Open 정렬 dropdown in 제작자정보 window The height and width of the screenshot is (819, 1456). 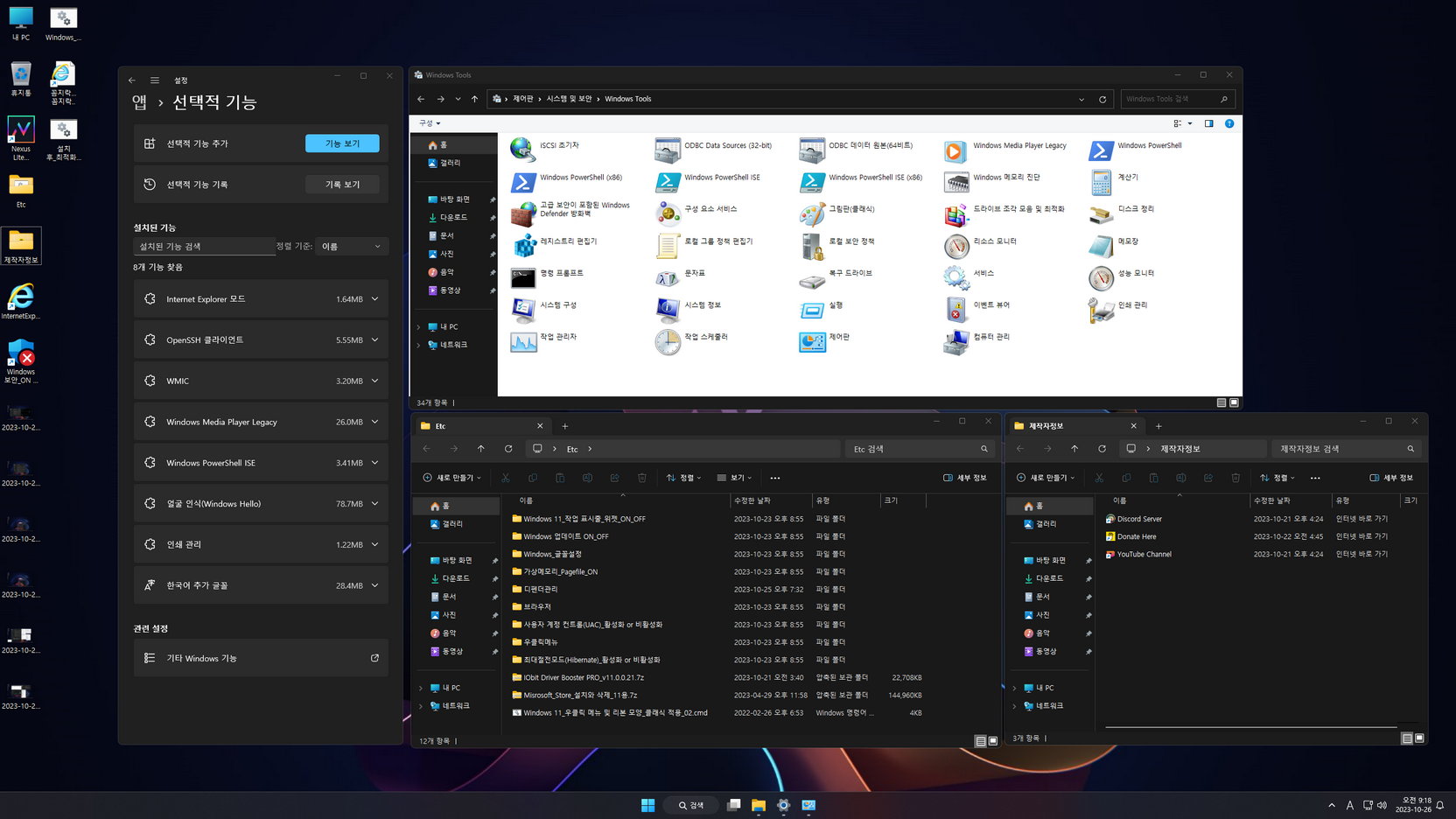coord(1277,478)
